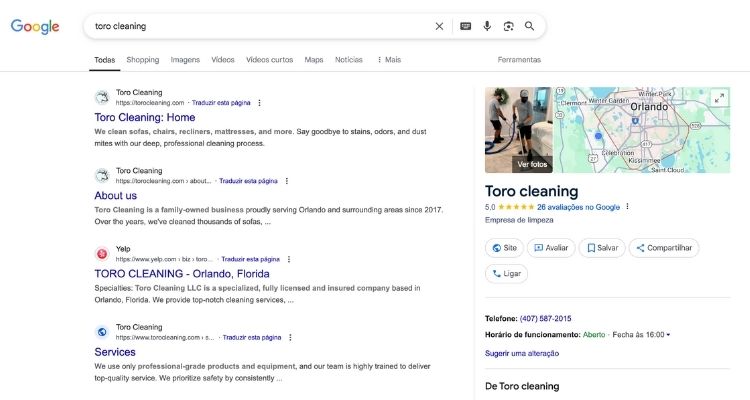The image size is (750, 400).
Task: Click the search input field
Action: point(261,26)
